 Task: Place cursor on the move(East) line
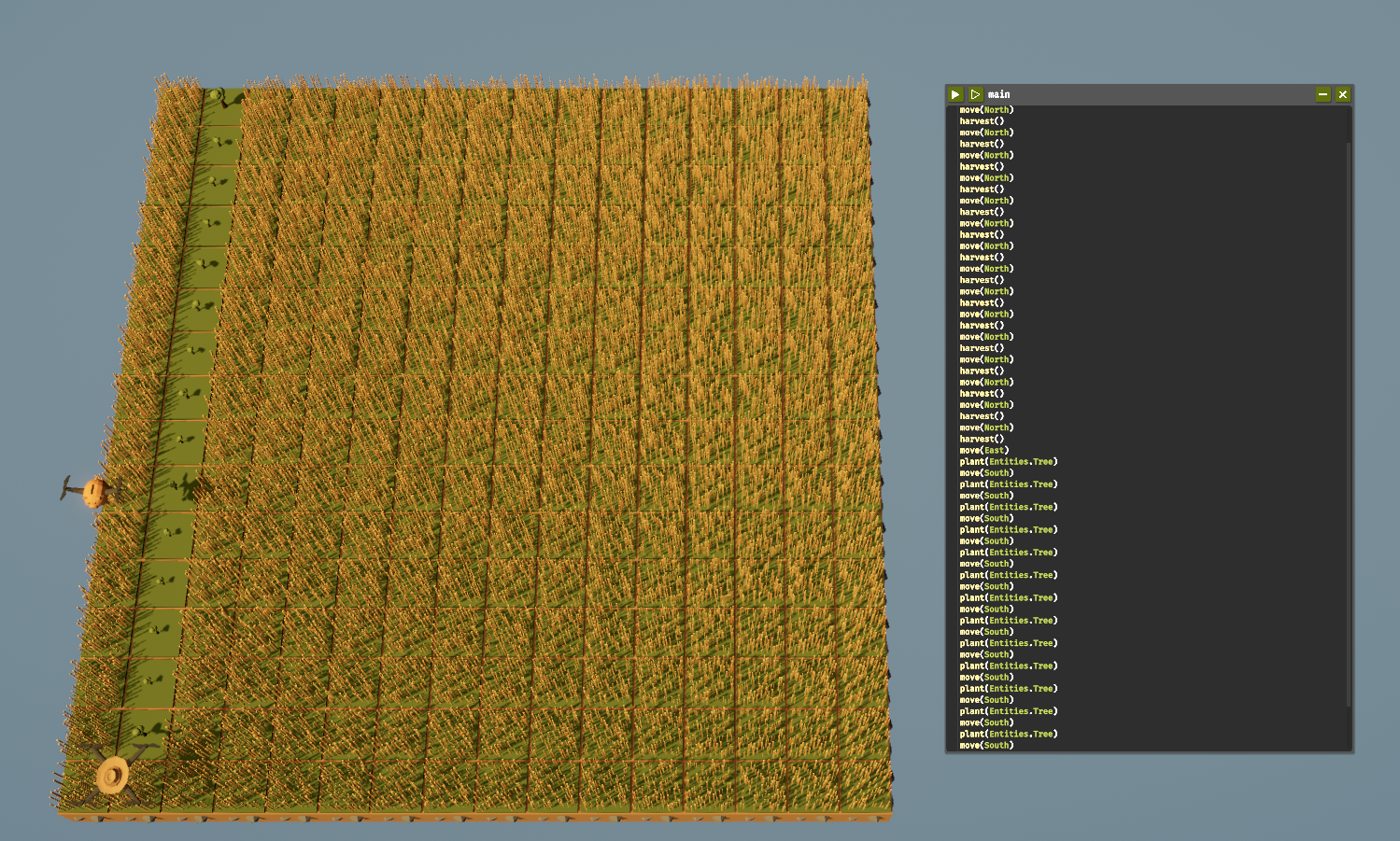tap(983, 450)
